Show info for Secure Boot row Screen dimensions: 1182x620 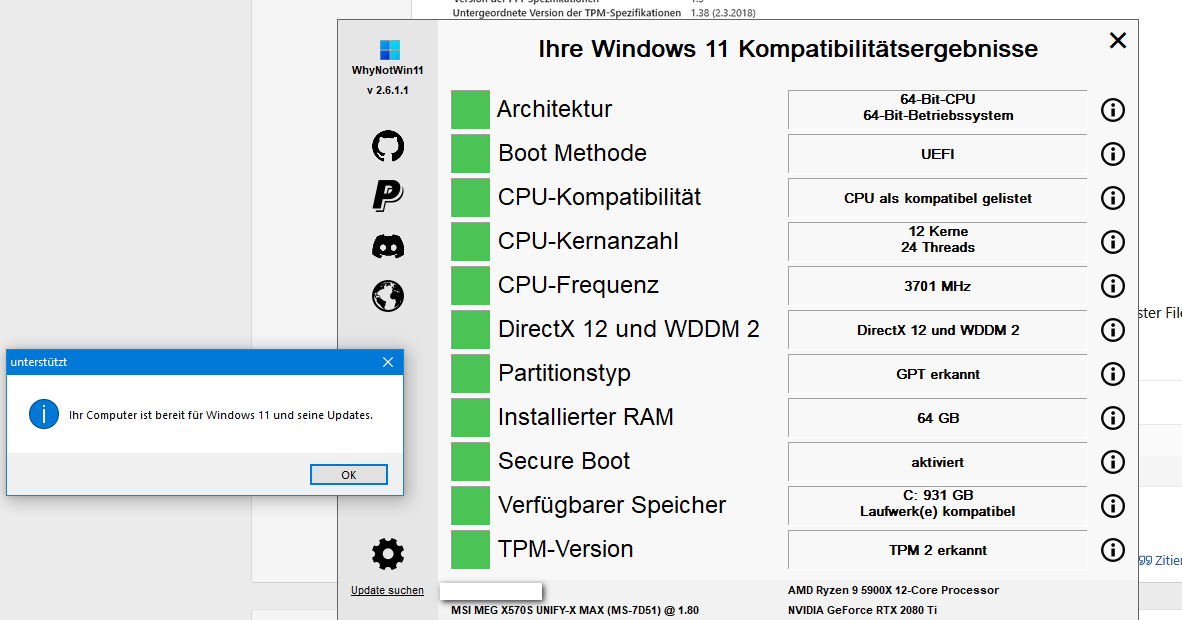point(1113,462)
